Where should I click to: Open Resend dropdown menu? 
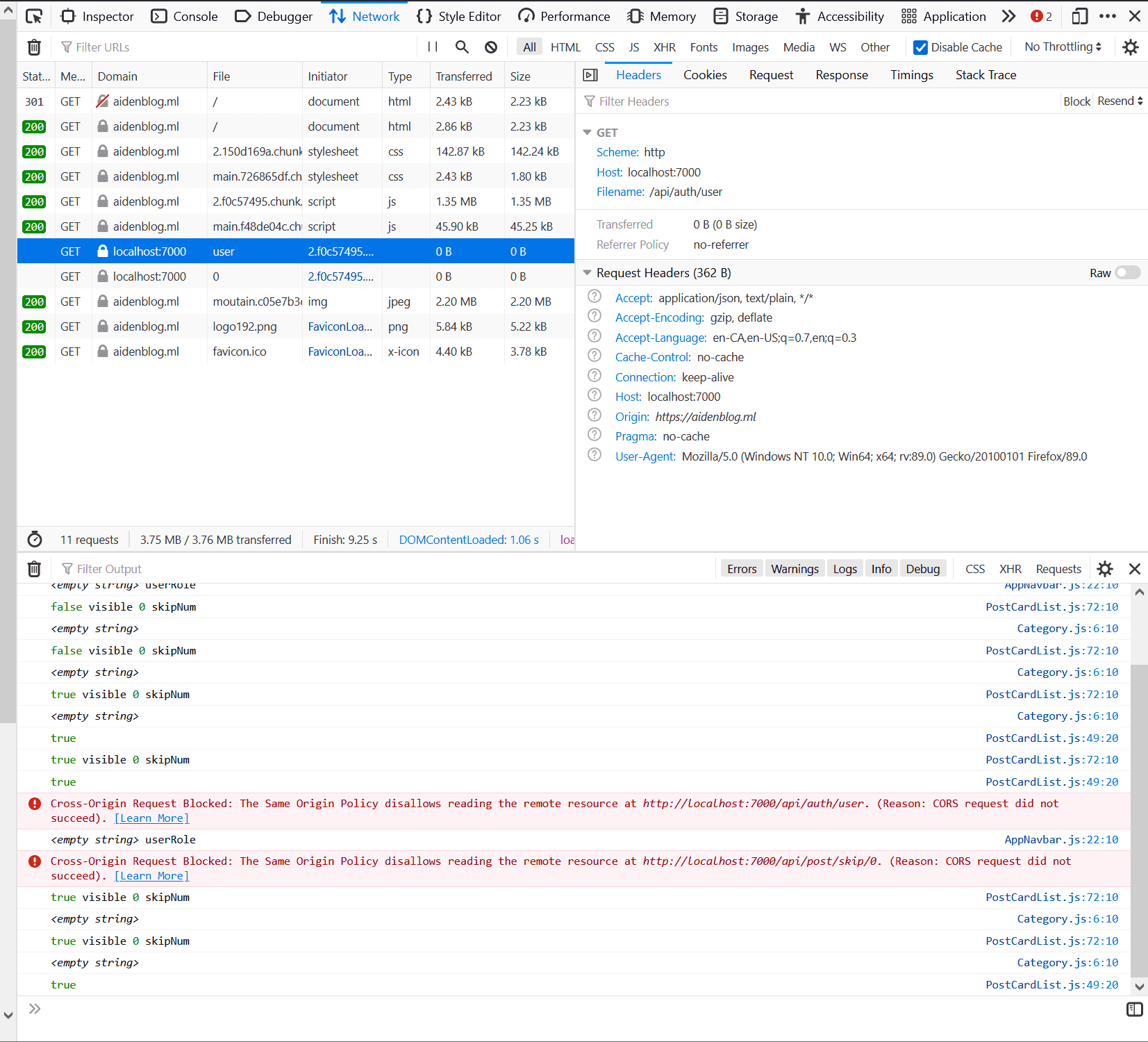1120,101
